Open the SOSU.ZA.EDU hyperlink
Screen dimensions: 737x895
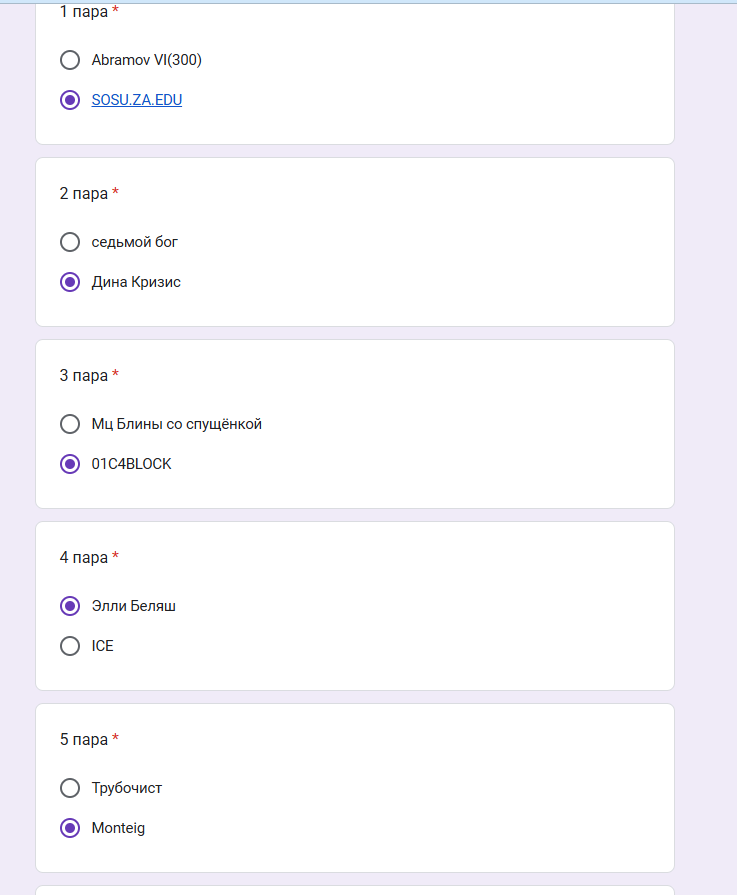[137, 100]
